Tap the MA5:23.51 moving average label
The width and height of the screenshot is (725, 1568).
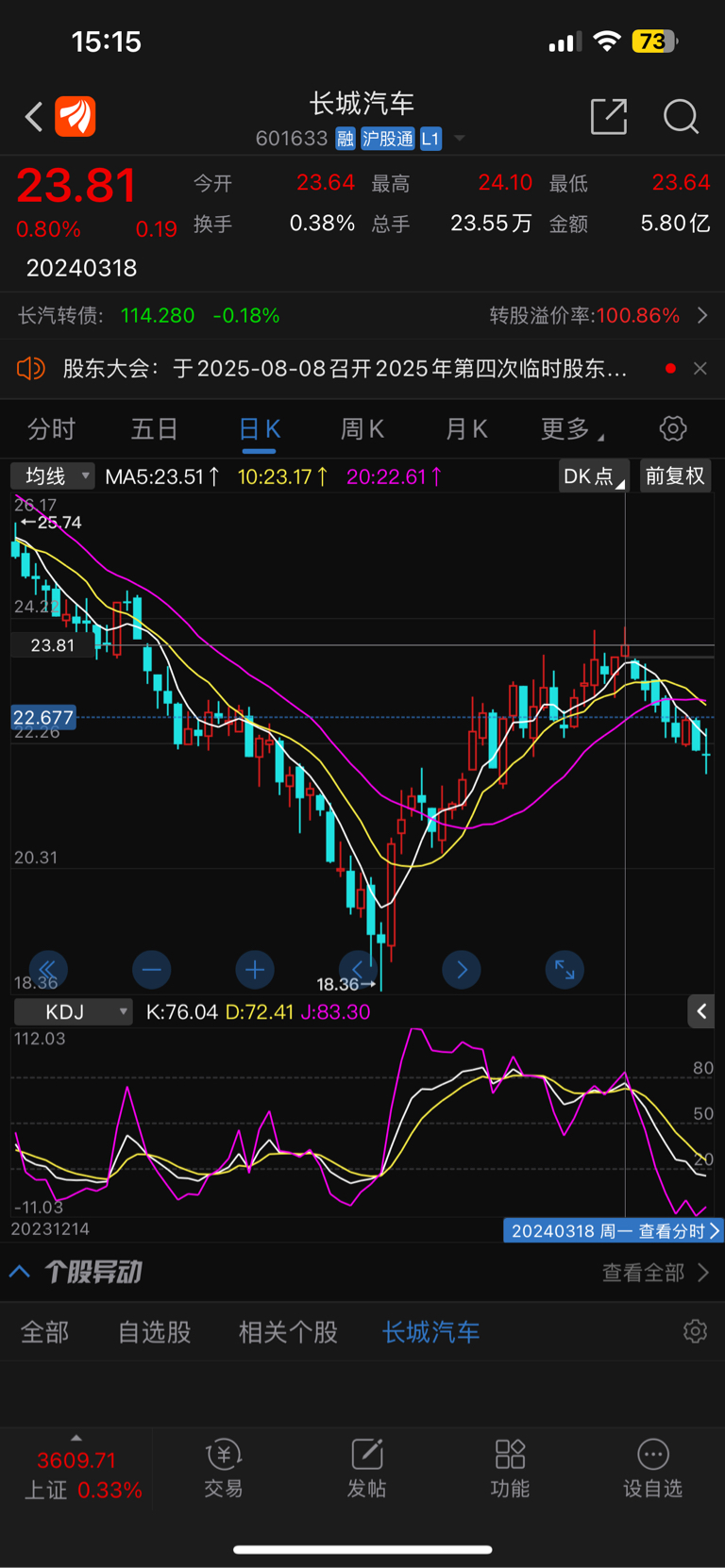tap(162, 476)
